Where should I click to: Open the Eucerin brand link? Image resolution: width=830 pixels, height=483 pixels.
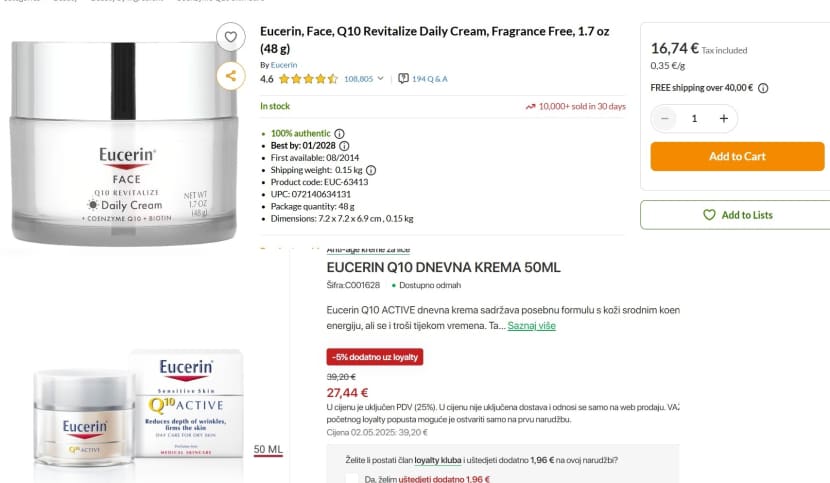pyautogui.click(x=284, y=65)
